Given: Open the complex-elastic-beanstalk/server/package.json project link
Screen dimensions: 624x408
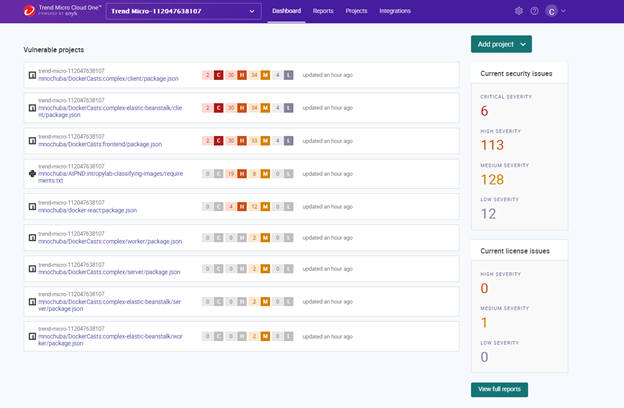Looking at the screenshot, I should tap(109, 305).
